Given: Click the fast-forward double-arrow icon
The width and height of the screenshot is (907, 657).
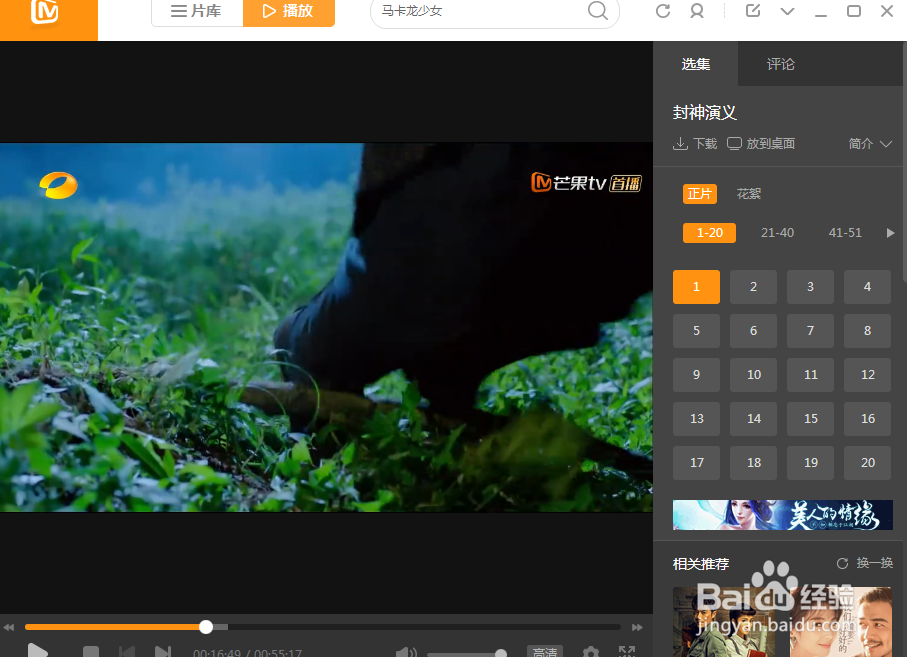Looking at the screenshot, I should click(637, 628).
